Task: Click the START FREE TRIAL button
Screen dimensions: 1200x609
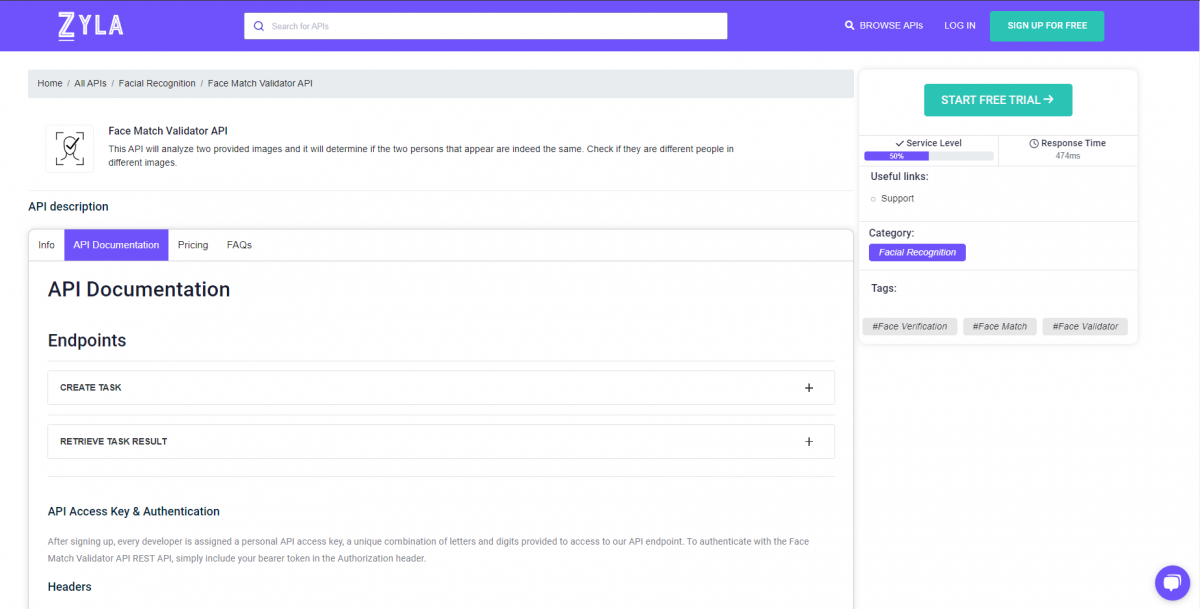Action: [997, 100]
